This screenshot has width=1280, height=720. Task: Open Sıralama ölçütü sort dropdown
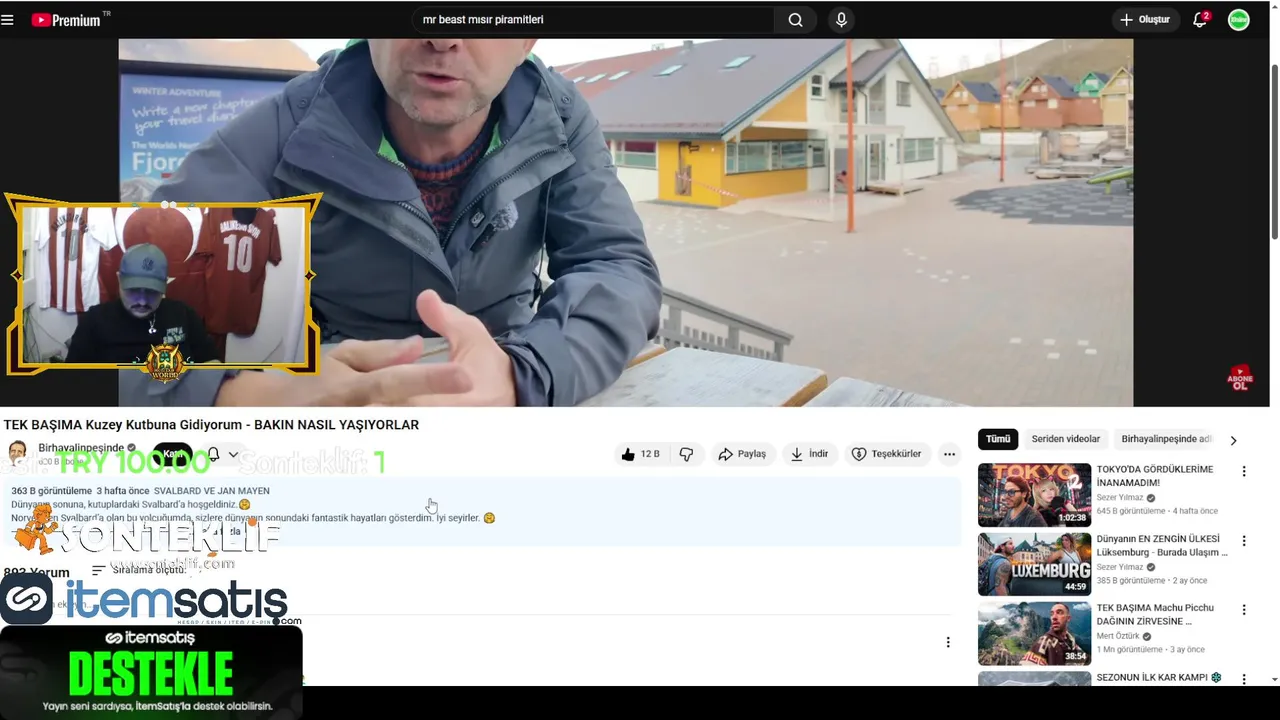pos(139,570)
